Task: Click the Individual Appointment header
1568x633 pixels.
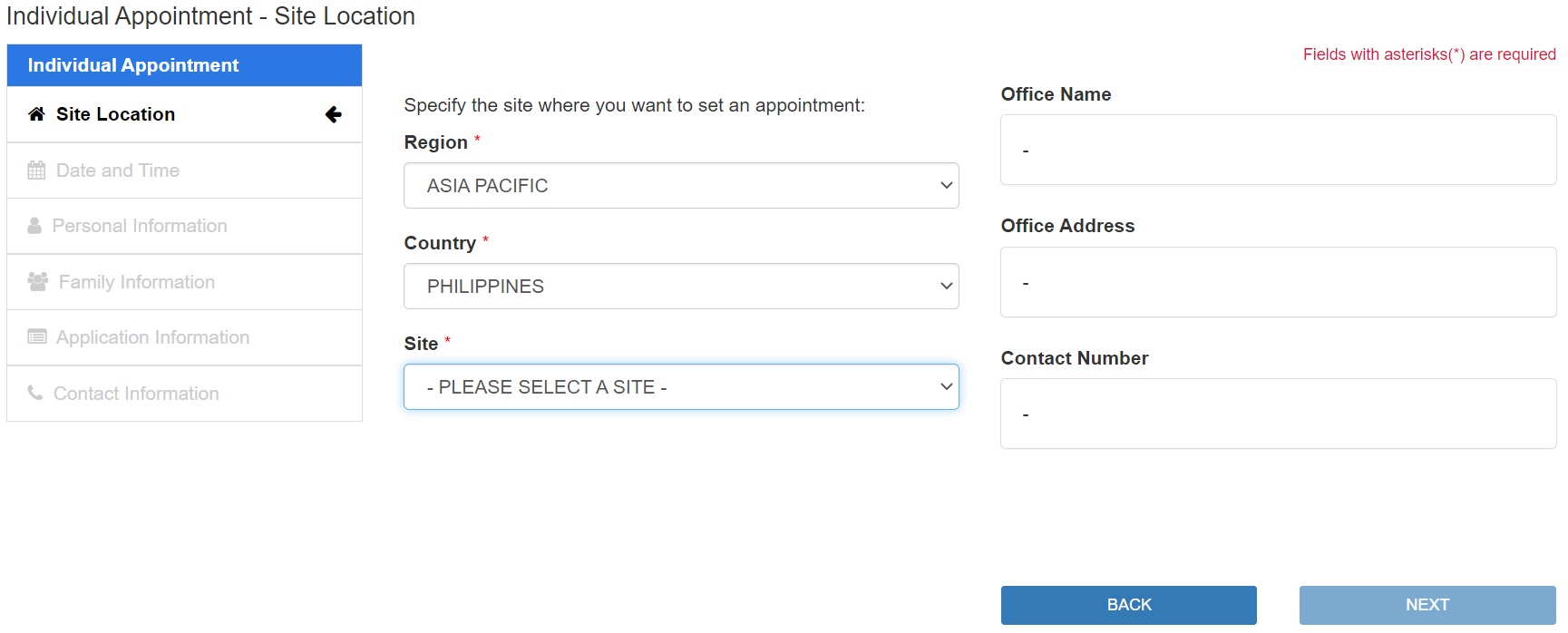Action: point(134,64)
